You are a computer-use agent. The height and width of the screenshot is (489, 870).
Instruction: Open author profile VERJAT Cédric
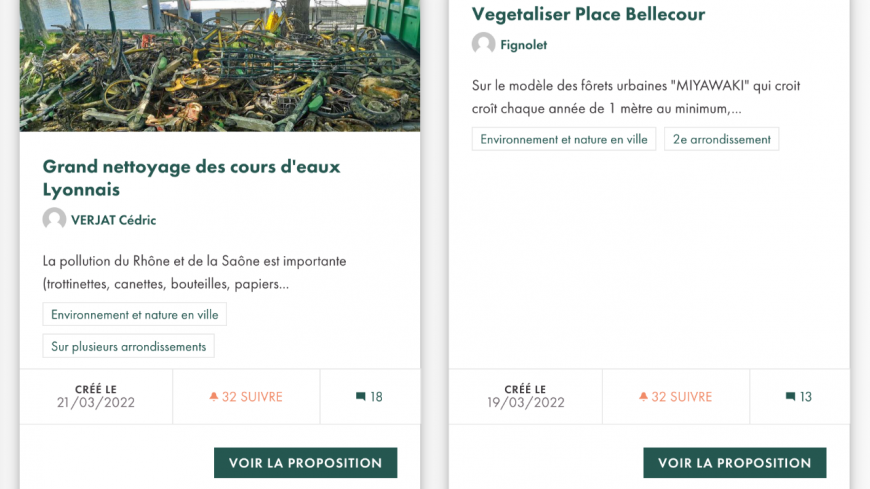click(113, 220)
